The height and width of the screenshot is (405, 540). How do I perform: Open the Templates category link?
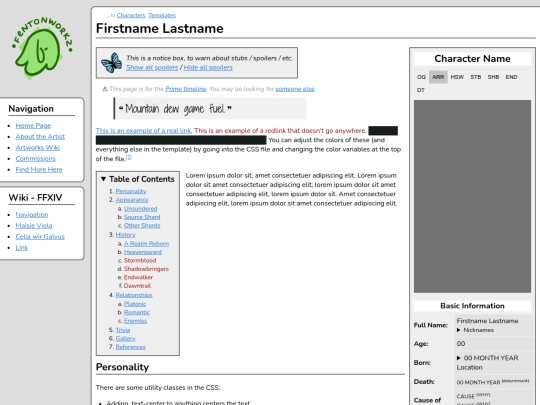click(x=162, y=15)
